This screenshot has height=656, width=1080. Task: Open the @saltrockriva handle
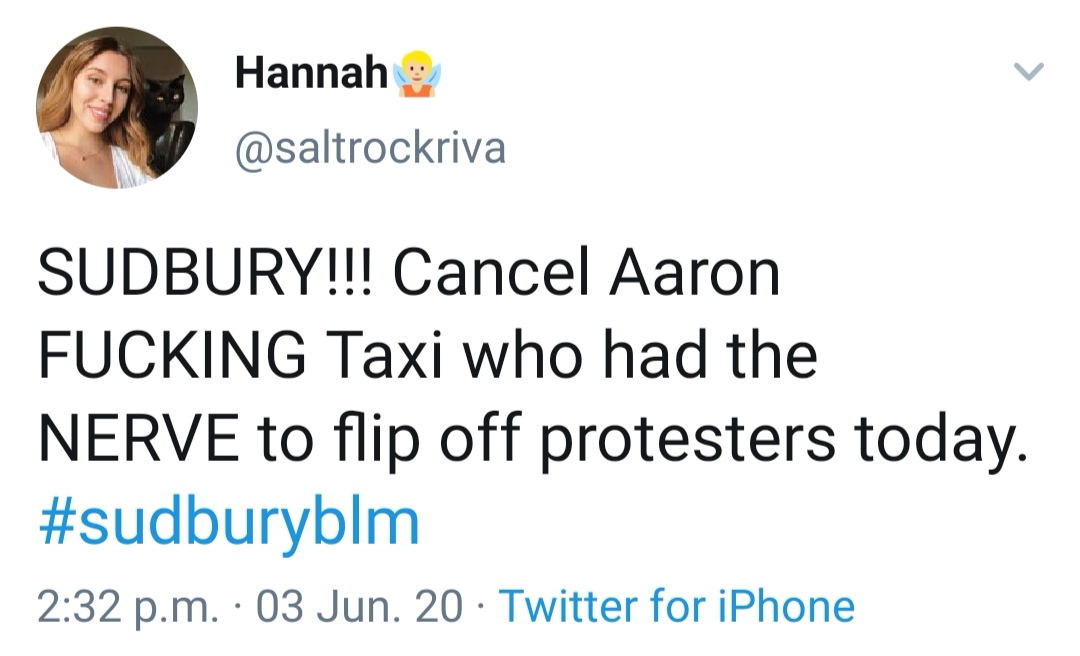370,148
